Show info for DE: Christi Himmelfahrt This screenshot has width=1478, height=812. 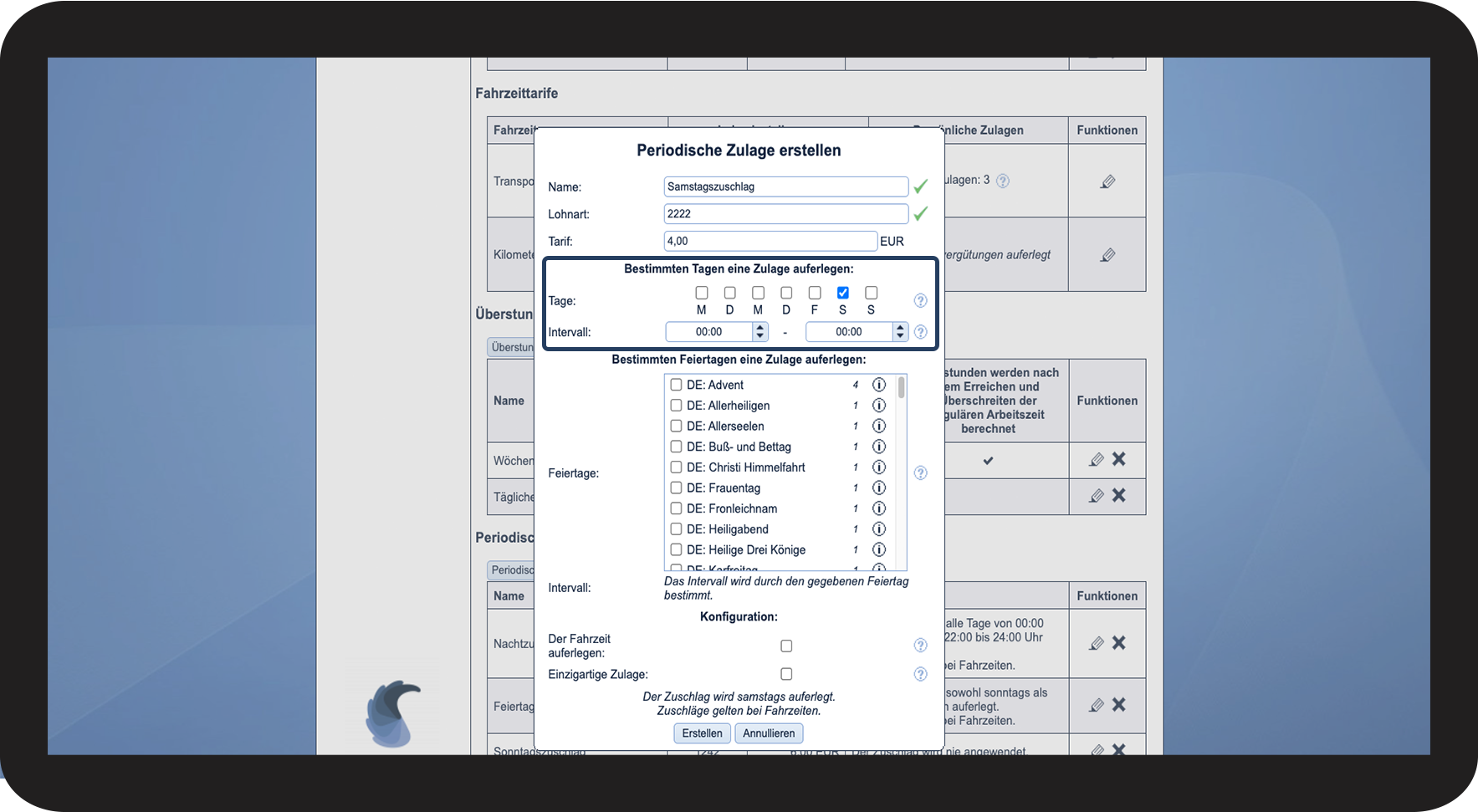click(x=879, y=467)
